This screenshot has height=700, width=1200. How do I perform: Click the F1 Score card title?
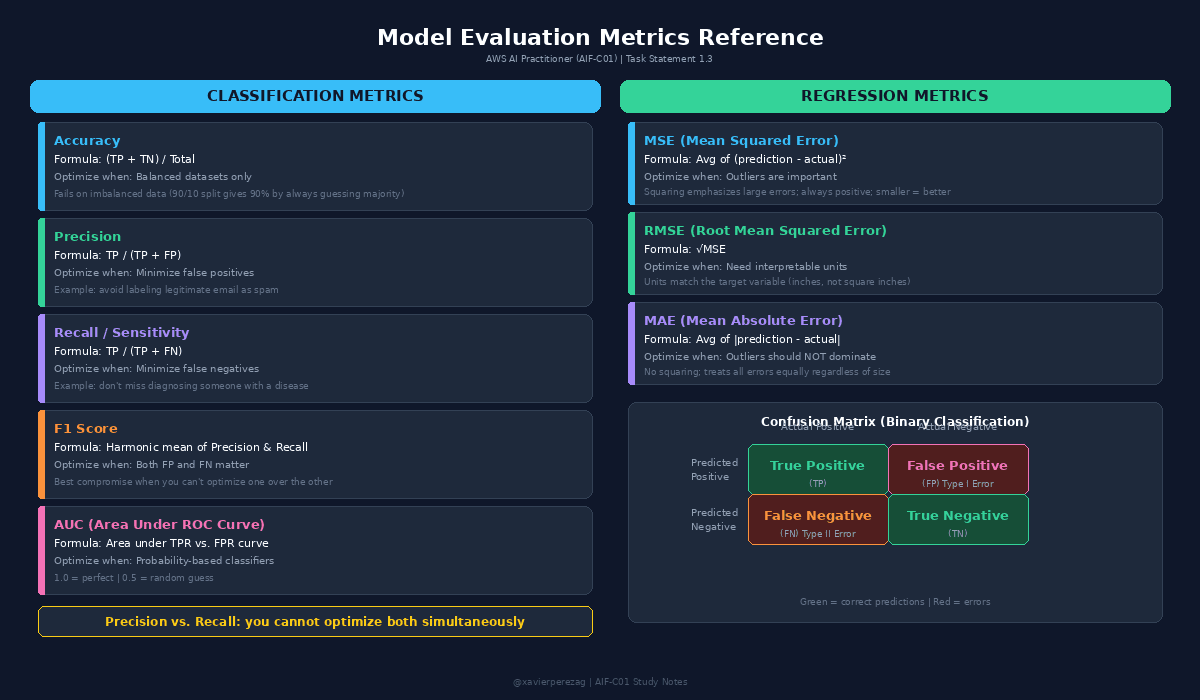pos(86,429)
